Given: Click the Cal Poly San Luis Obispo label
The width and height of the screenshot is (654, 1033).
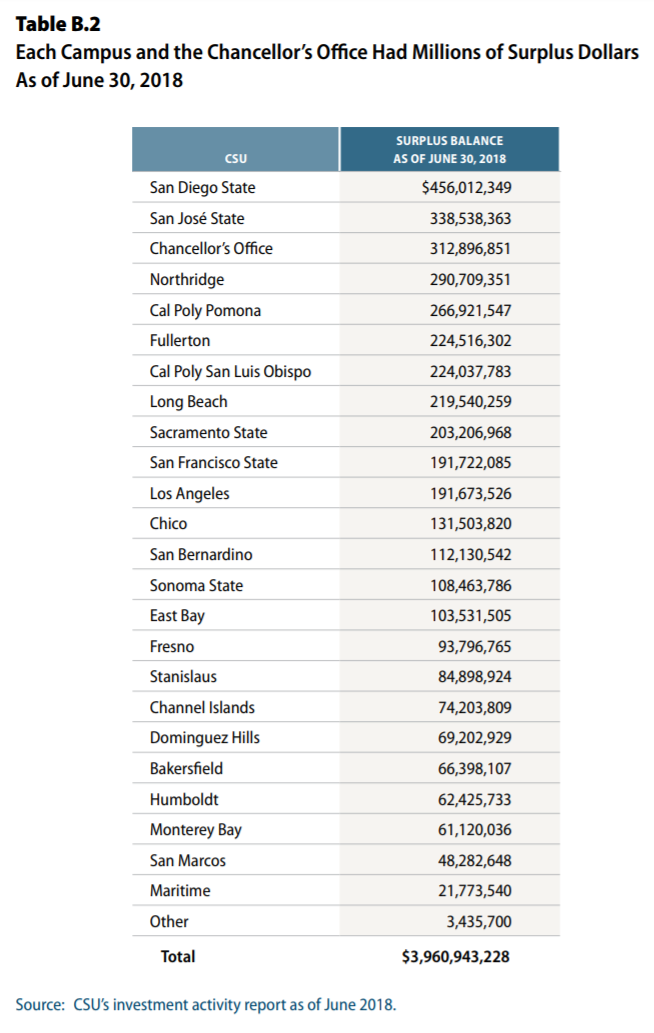Looking at the screenshot, I should [230, 371].
